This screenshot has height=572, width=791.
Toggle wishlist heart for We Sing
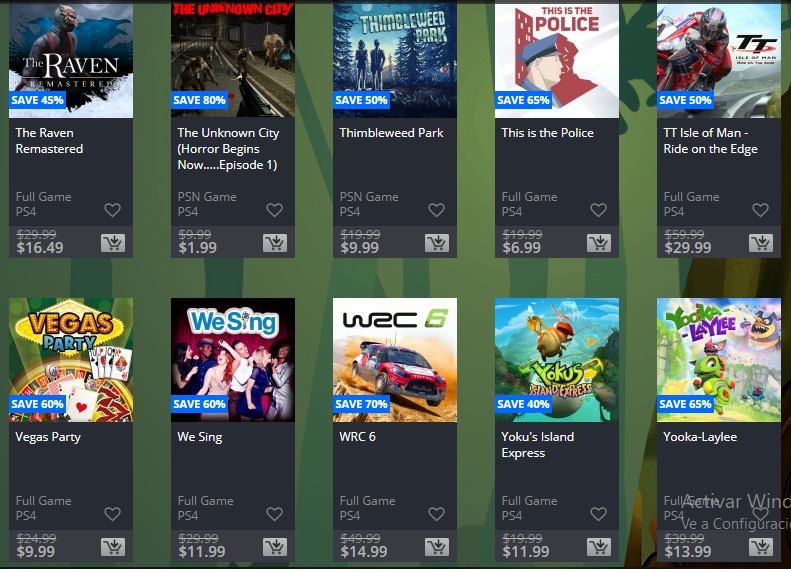pos(274,514)
